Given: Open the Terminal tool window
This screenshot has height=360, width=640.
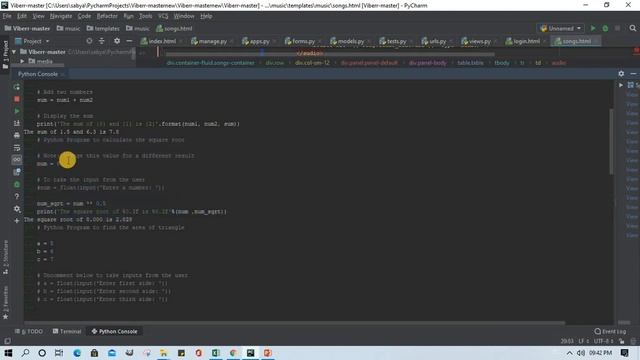Looking at the screenshot, I should coord(67,331).
